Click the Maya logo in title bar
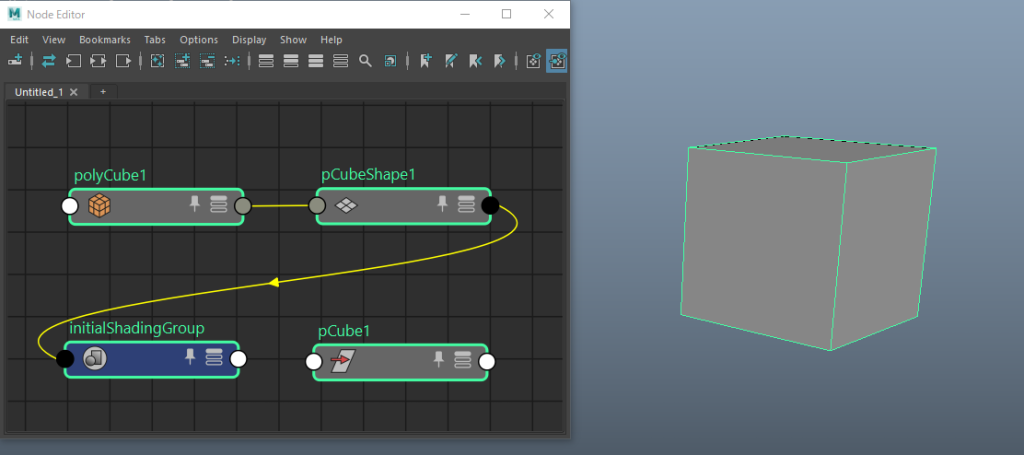Viewport: 1024px width, 455px height. click(x=14, y=14)
